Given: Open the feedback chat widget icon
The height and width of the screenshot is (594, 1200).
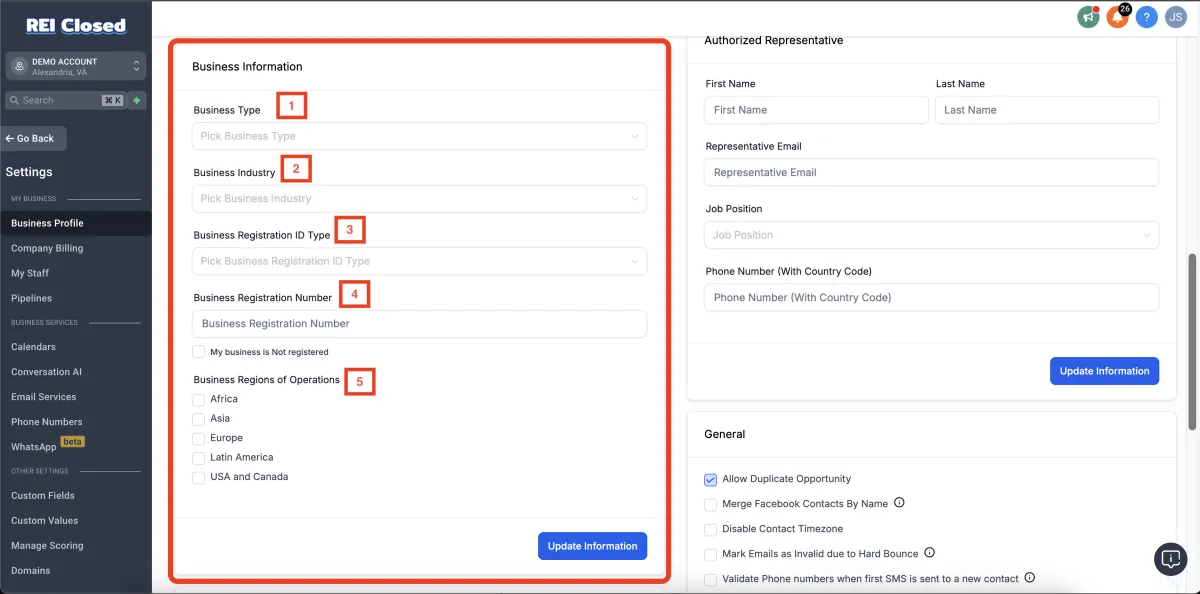Looking at the screenshot, I should 1170,558.
